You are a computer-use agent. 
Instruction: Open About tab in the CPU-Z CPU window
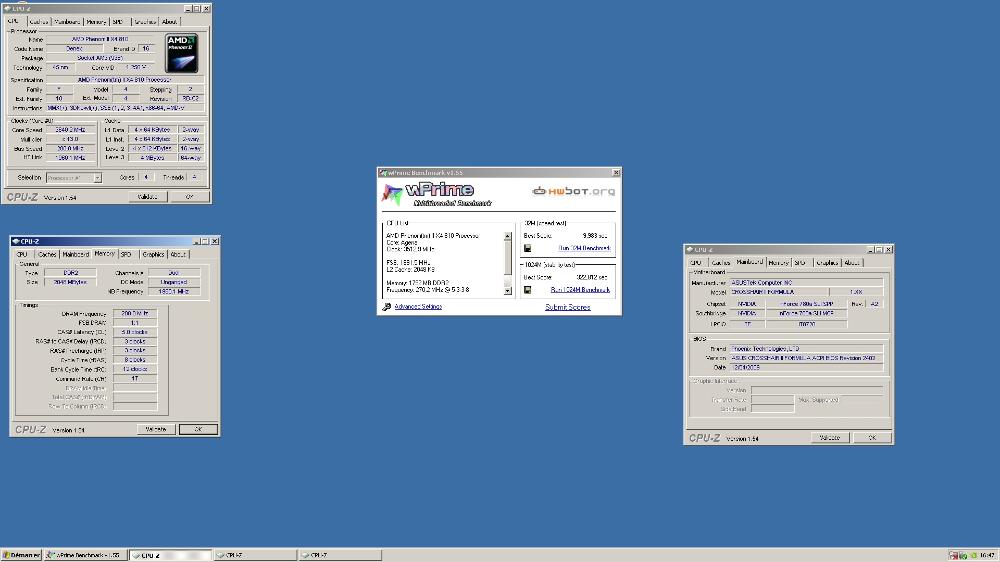pyautogui.click(x=170, y=22)
